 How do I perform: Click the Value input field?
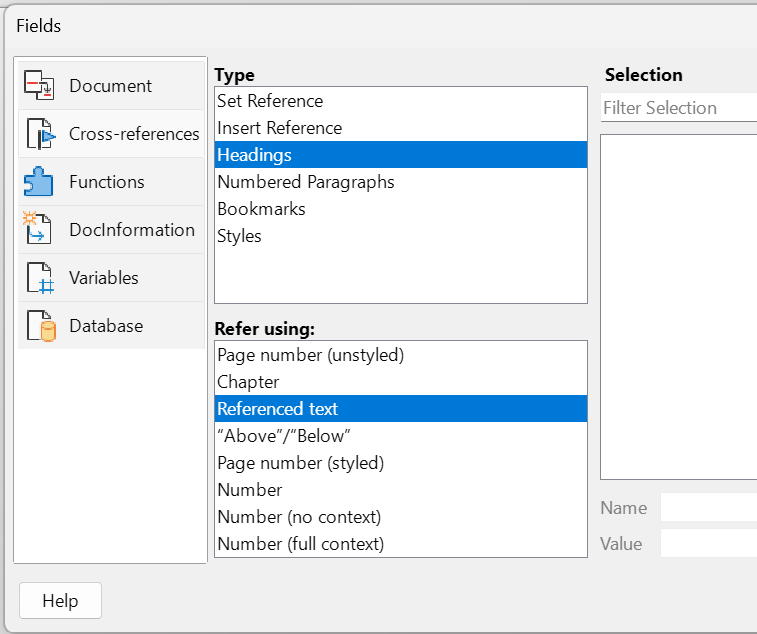709,543
